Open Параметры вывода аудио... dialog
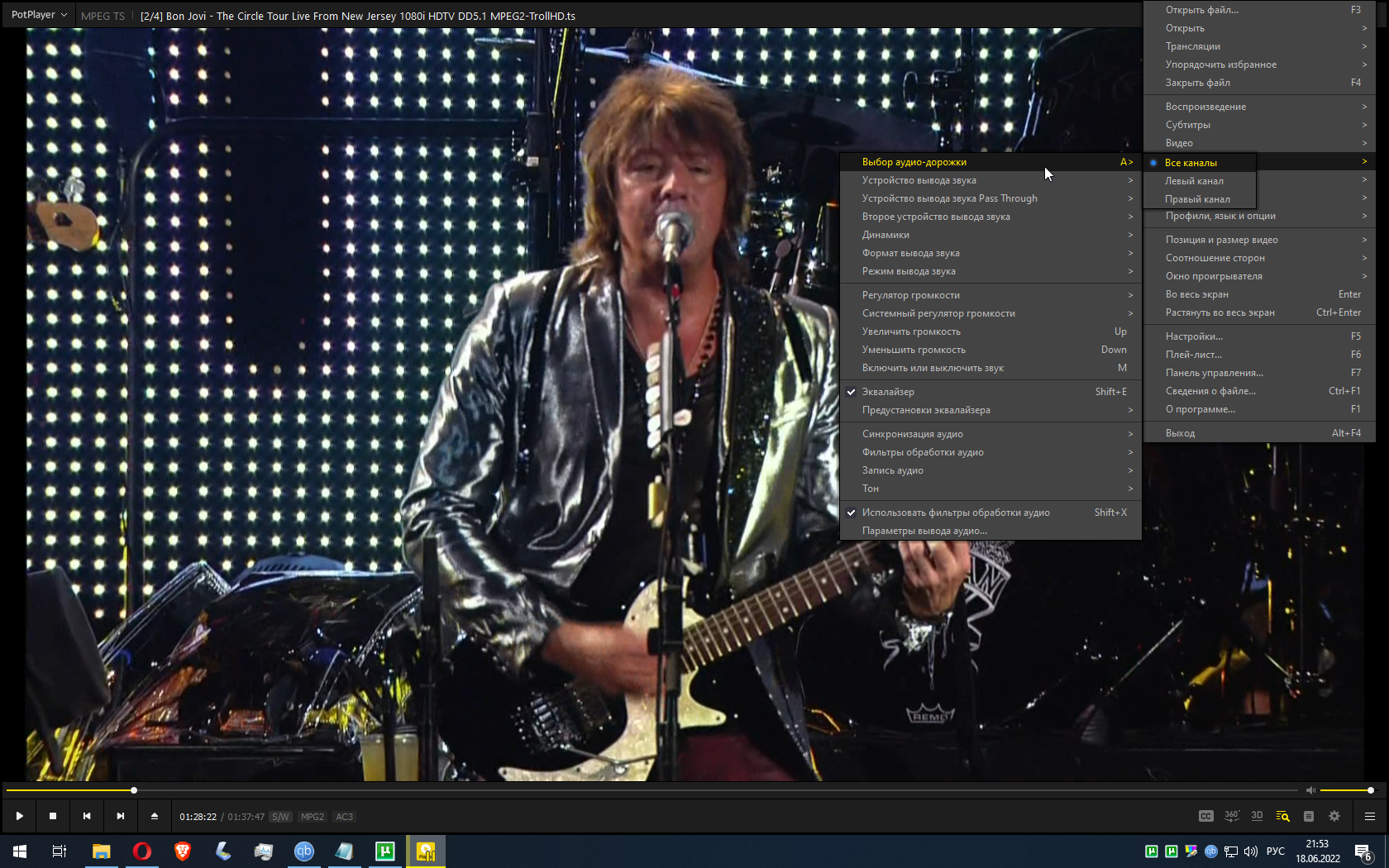This screenshot has width=1389, height=868. click(990, 531)
